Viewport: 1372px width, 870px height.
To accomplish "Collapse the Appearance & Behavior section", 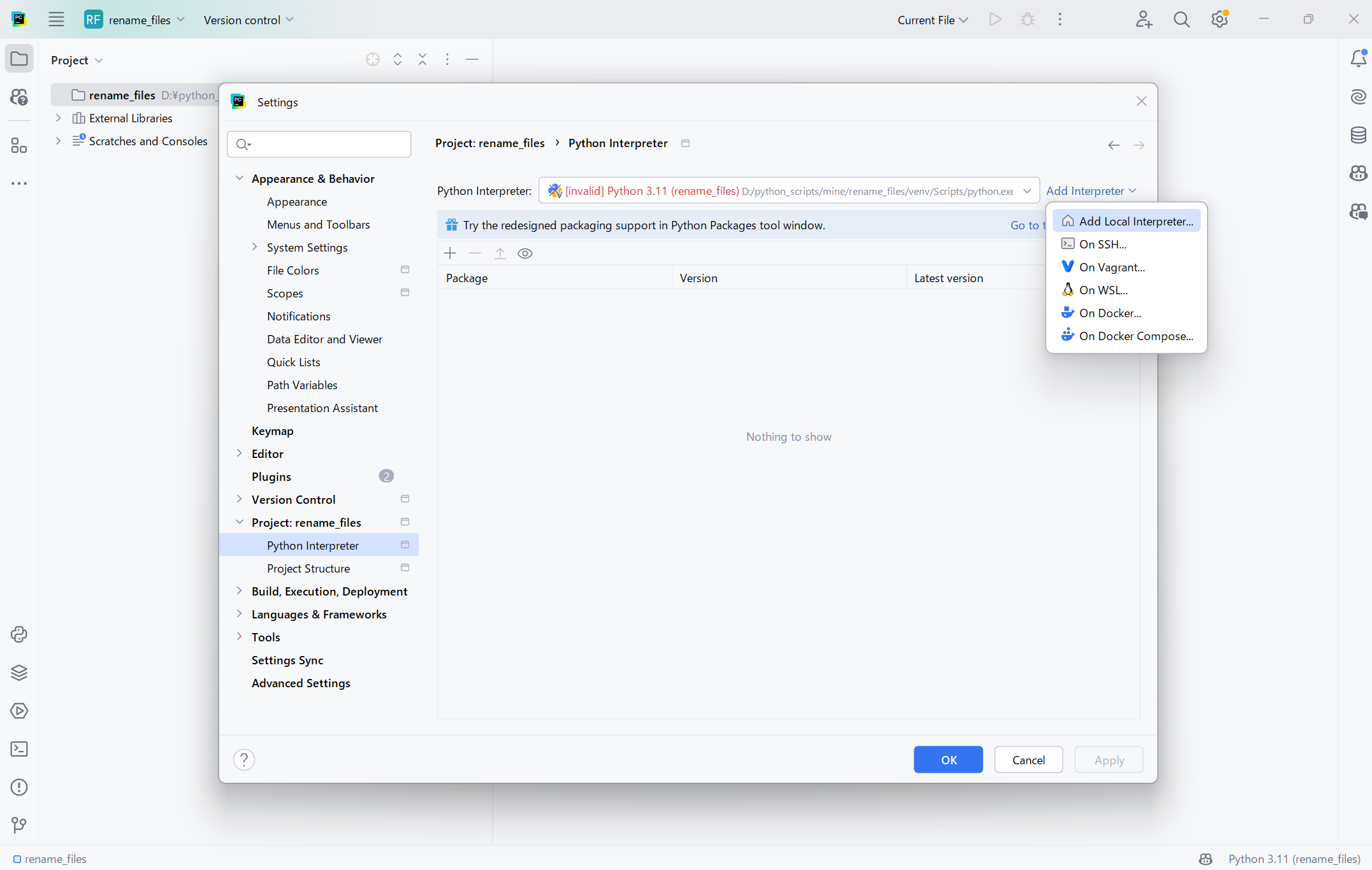I will [x=240, y=178].
